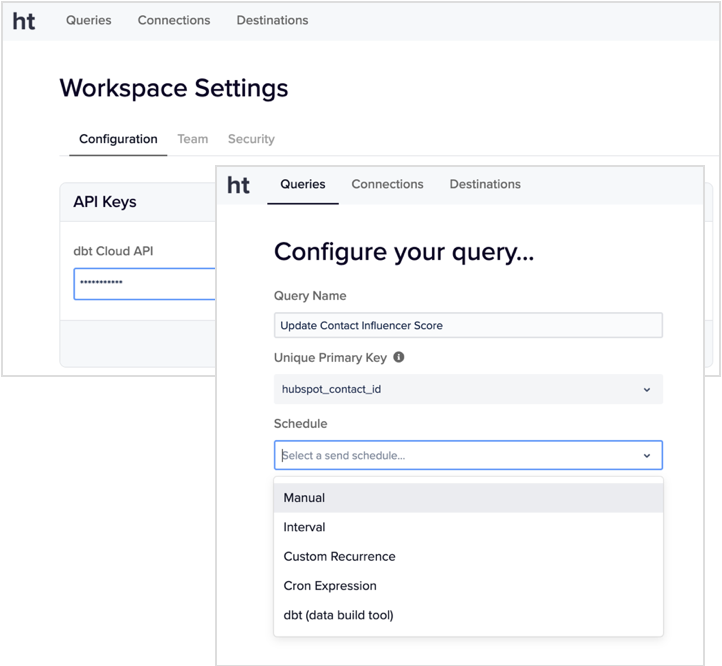Open the Security settings tab
Image resolution: width=722 pixels, height=666 pixels.
tap(251, 139)
